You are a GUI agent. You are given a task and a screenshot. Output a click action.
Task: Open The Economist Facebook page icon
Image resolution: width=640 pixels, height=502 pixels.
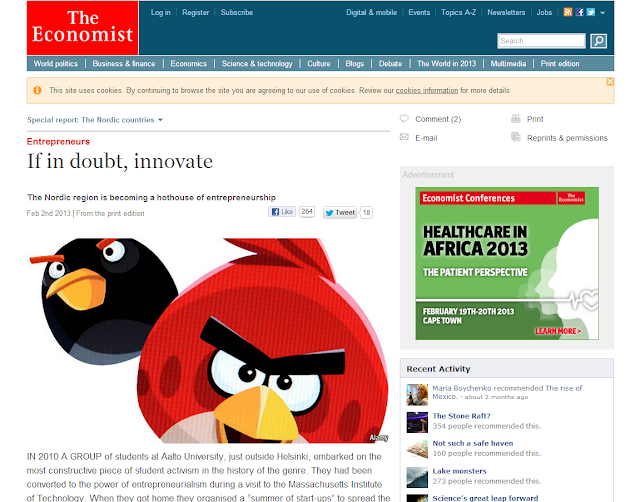[580, 12]
